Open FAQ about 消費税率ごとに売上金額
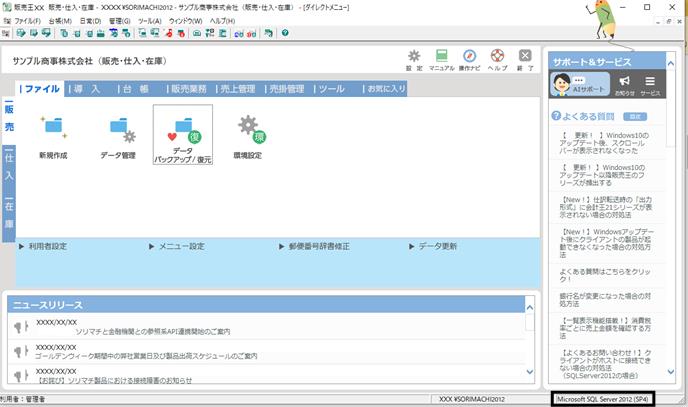 605,328
